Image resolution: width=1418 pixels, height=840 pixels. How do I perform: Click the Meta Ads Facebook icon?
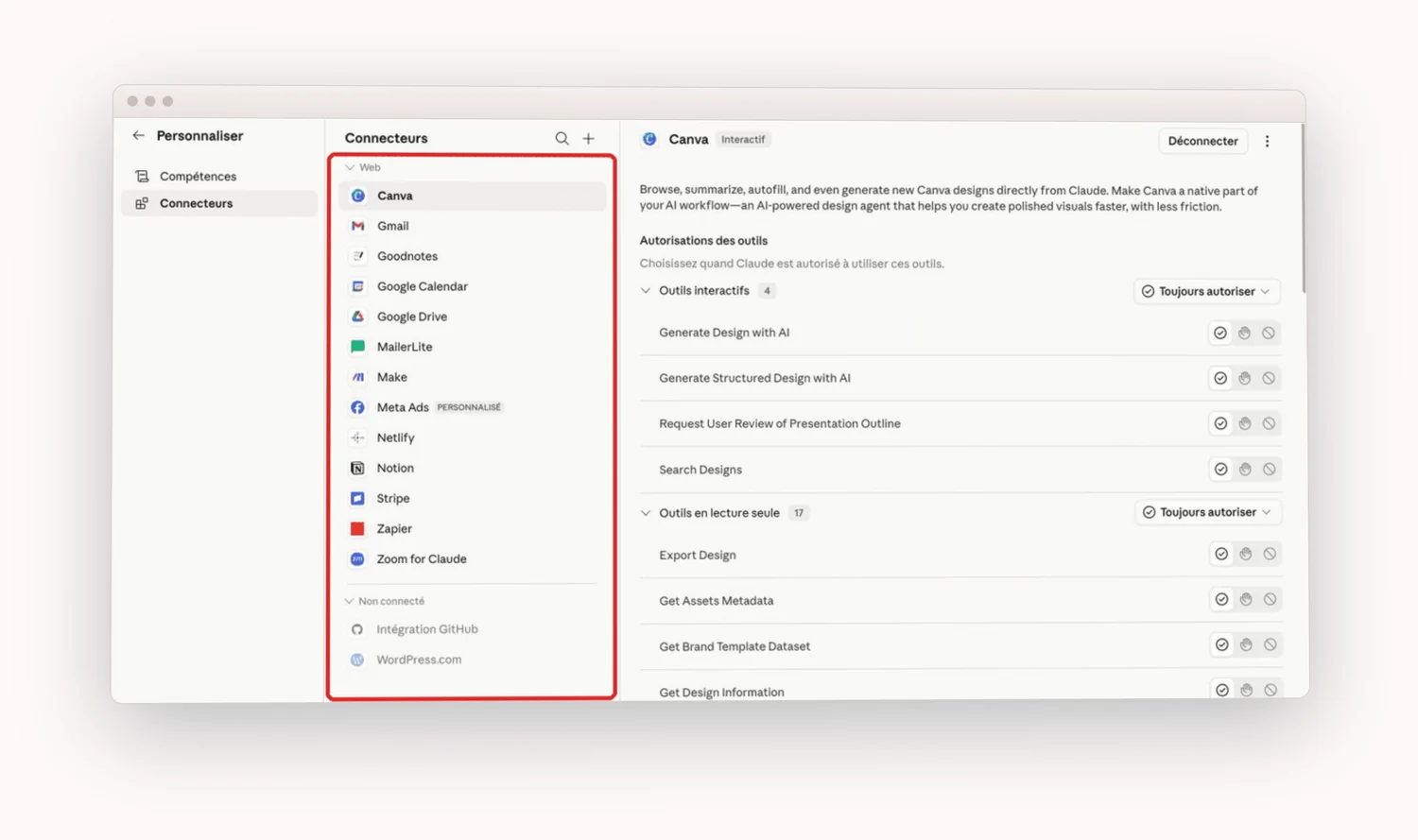click(x=357, y=407)
